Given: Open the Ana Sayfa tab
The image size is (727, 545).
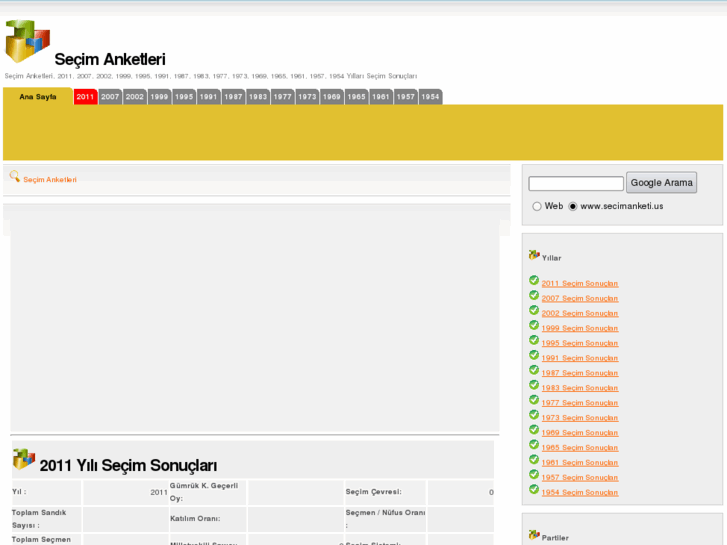Looking at the screenshot, I should tap(38, 96).
